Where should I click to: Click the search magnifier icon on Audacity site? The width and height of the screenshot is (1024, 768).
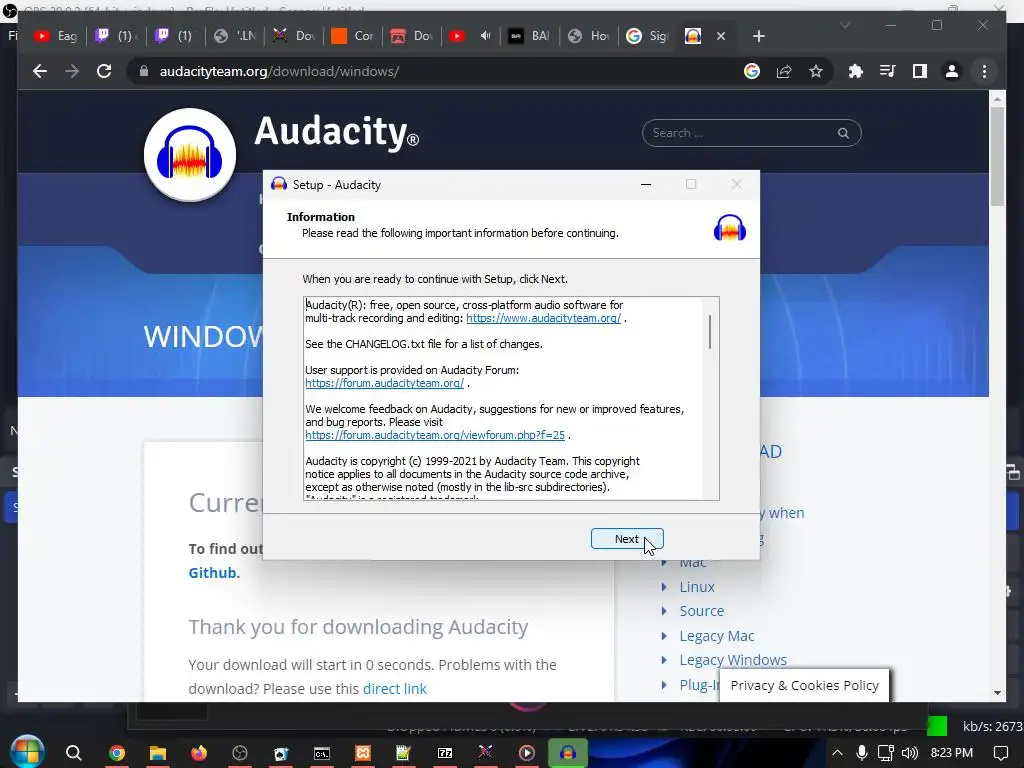(x=843, y=133)
